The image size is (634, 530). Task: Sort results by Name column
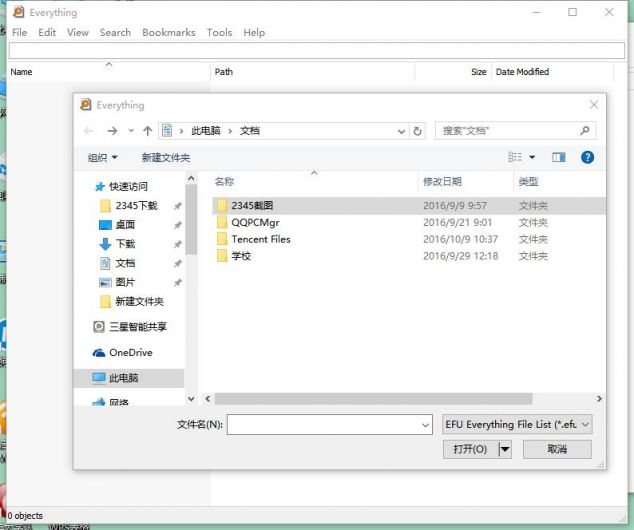[109, 72]
